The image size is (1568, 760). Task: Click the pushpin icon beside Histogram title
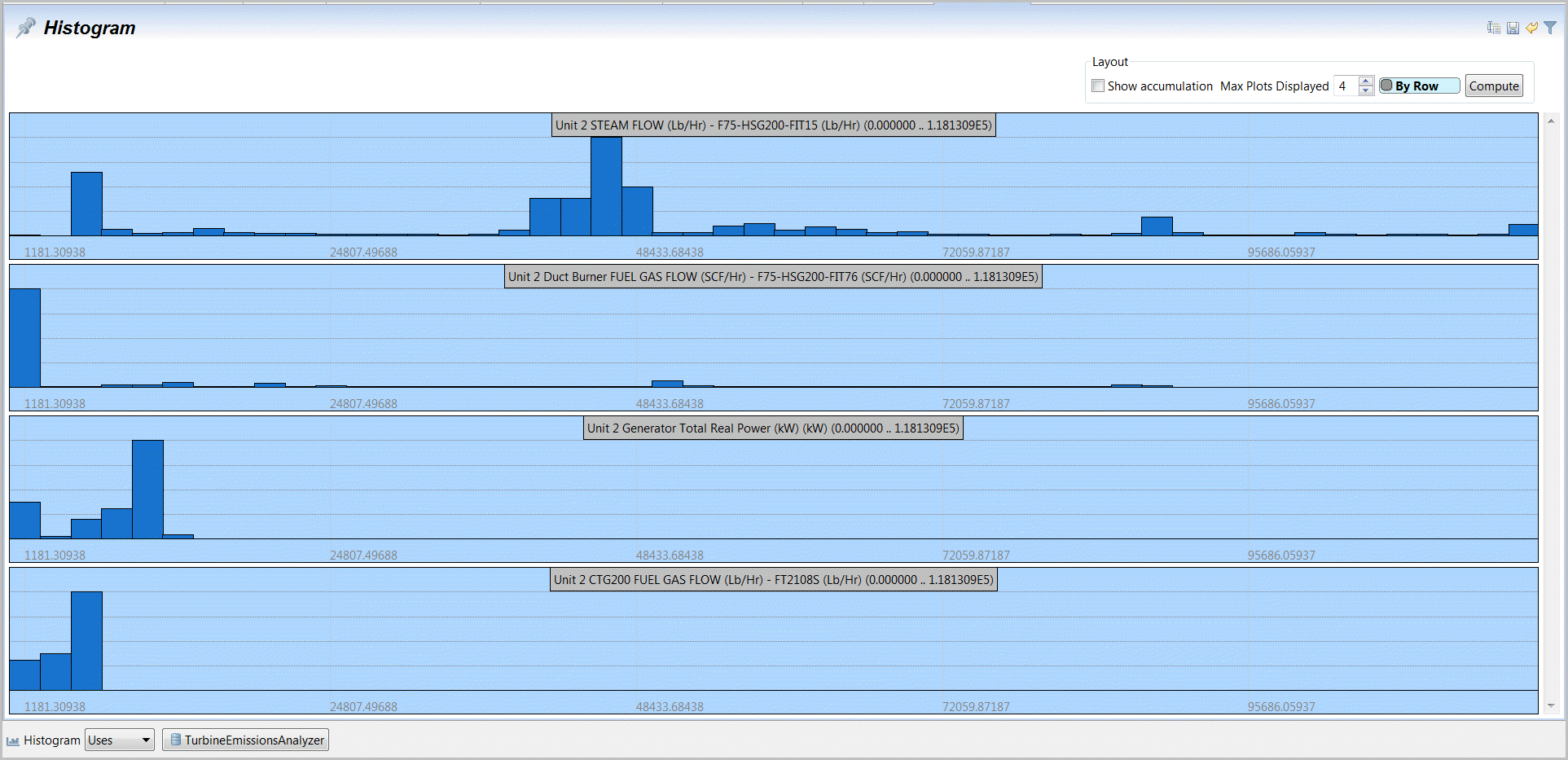pos(25,28)
